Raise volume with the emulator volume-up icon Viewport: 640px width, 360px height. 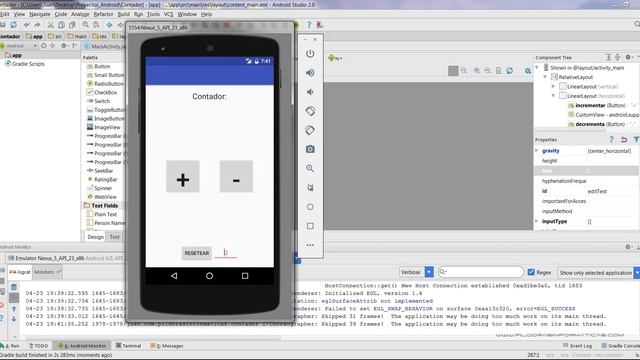[x=310, y=73]
